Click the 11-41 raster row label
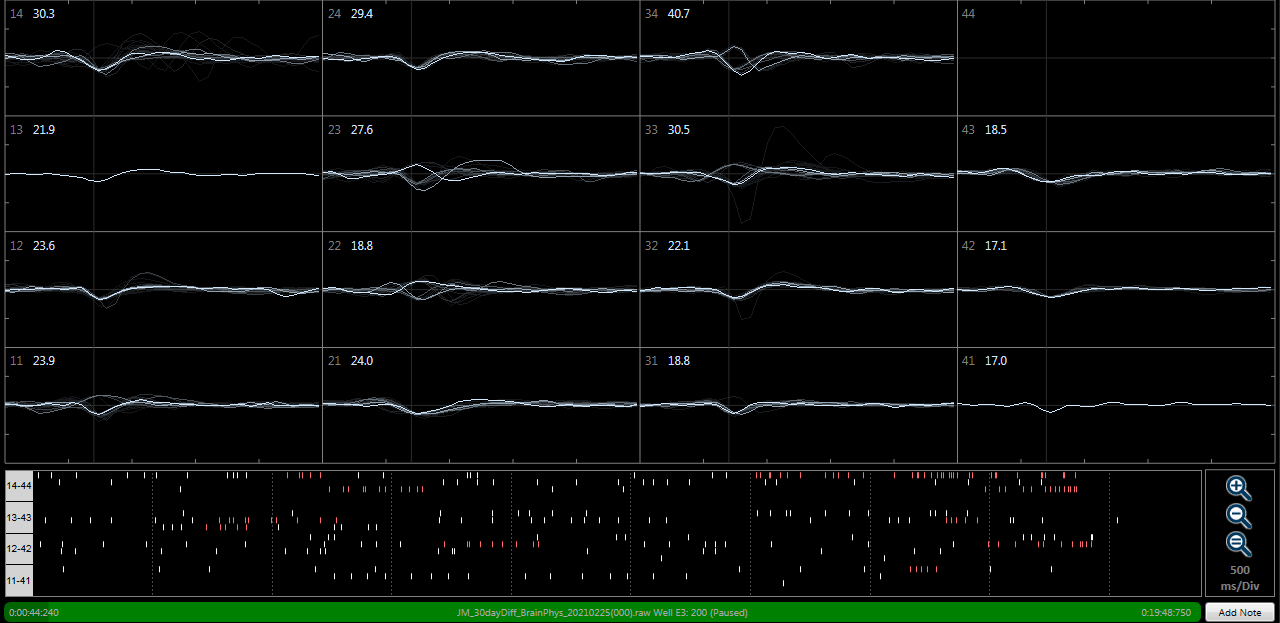This screenshot has height=623, width=1280. pos(19,580)
